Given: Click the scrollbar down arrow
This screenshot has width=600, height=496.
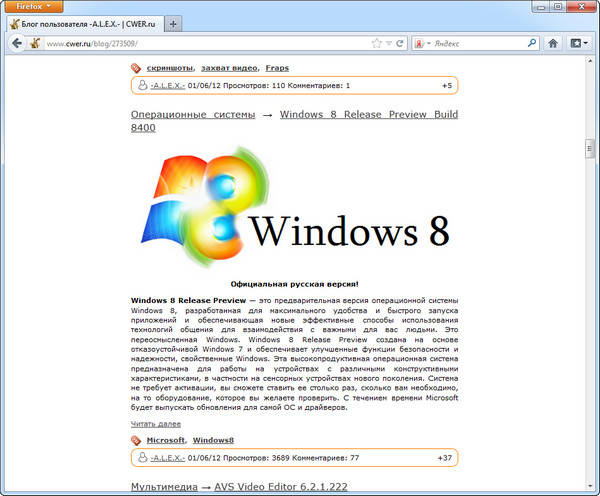Looking at the screenshot, I should [x=590, y=486].
